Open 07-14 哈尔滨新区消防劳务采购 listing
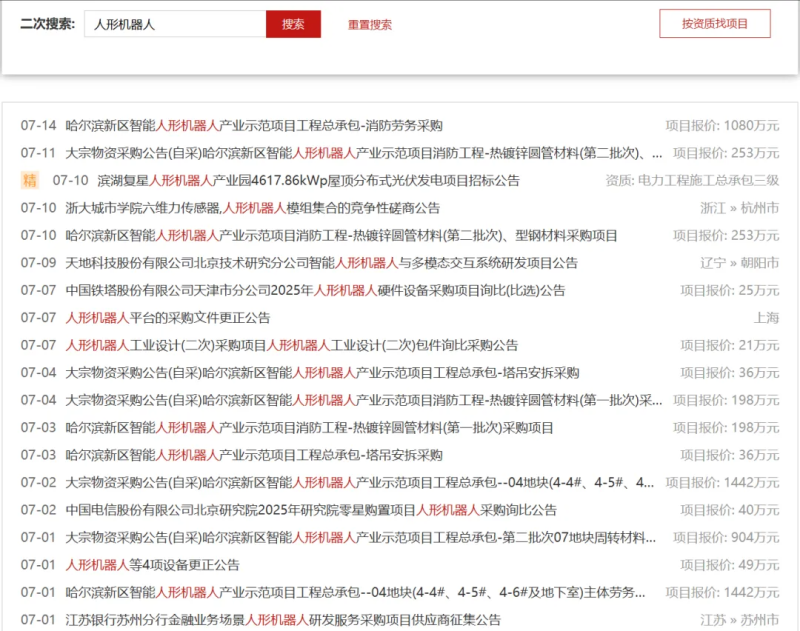 254,125
